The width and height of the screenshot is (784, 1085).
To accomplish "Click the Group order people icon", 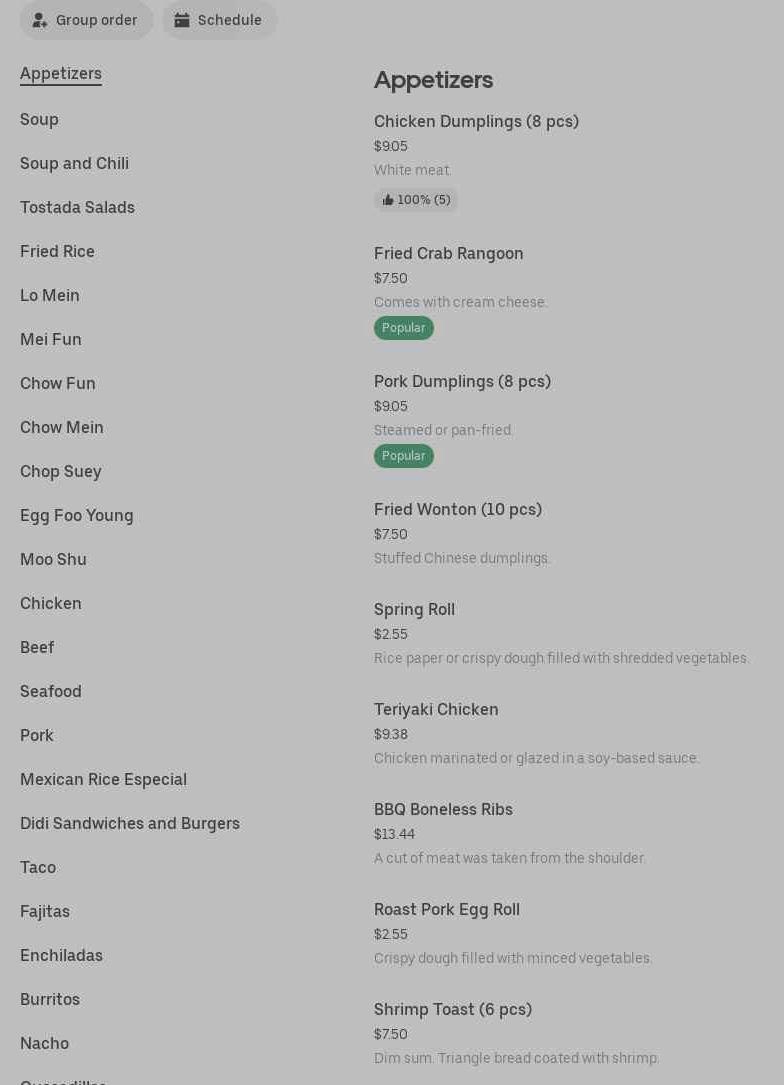I will [x=40, y=20].
